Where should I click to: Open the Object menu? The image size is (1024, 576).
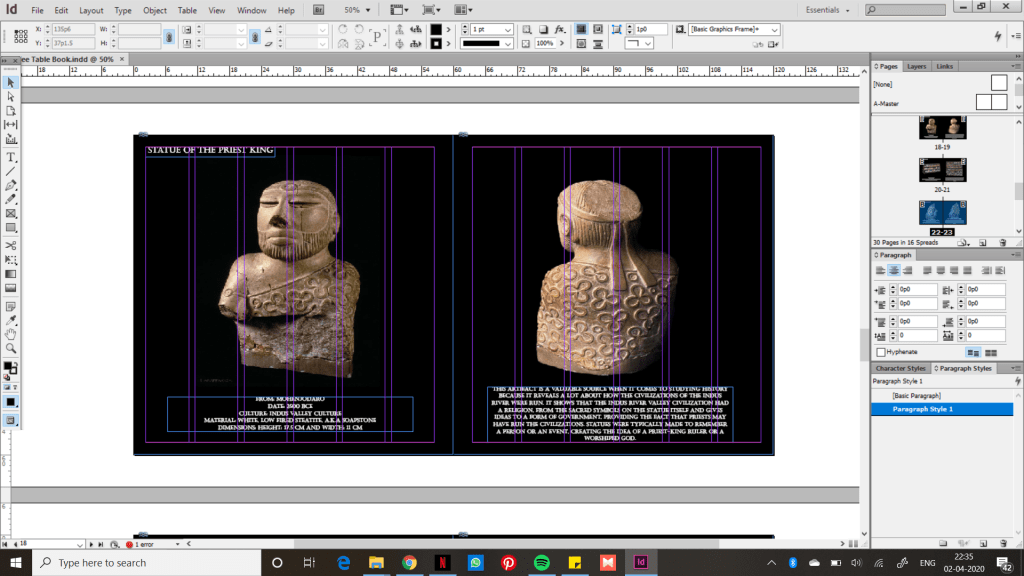[x=155, y=10]
